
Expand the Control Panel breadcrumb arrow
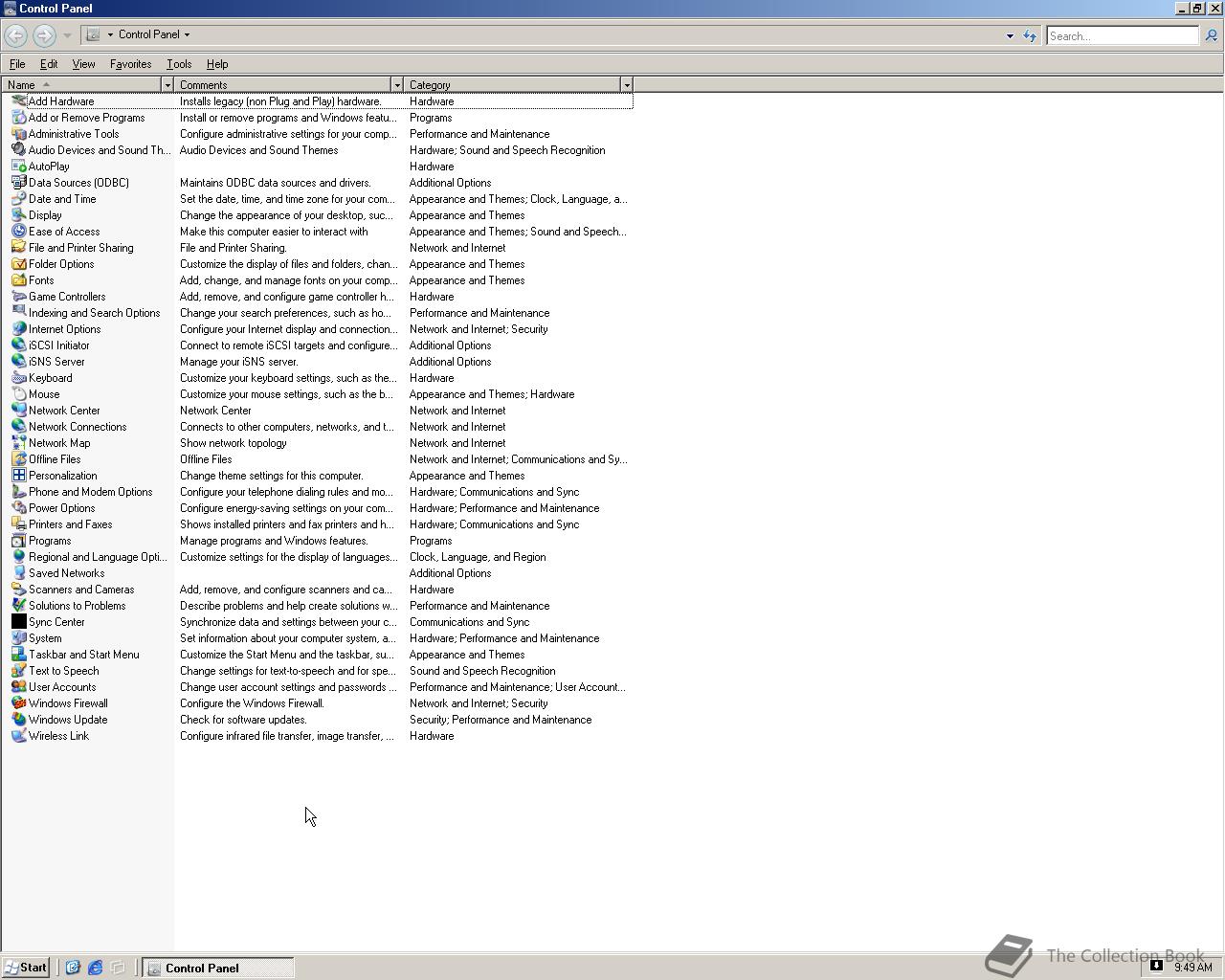pos(187,34)
